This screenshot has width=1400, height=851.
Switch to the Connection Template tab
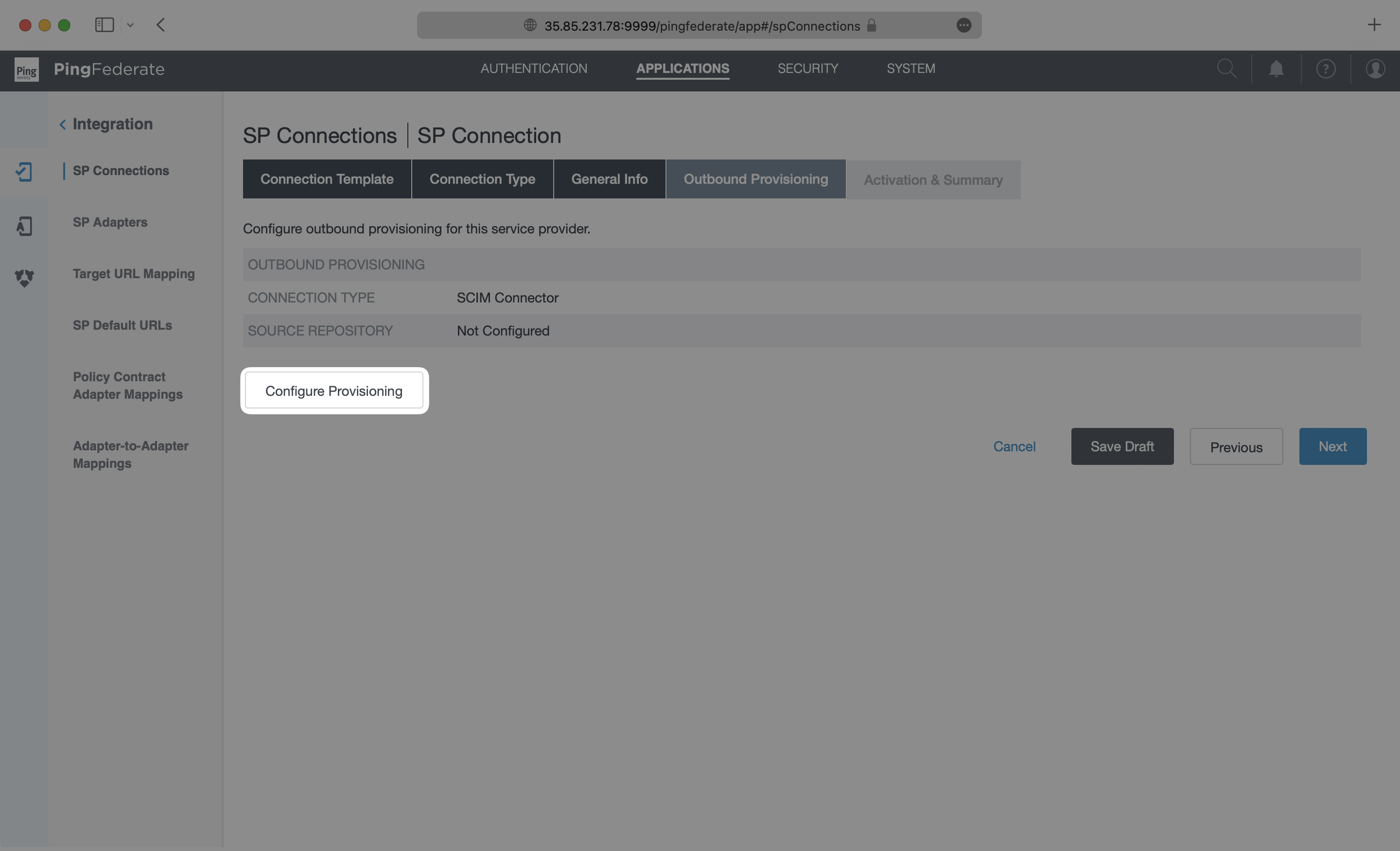click(327, 179)
